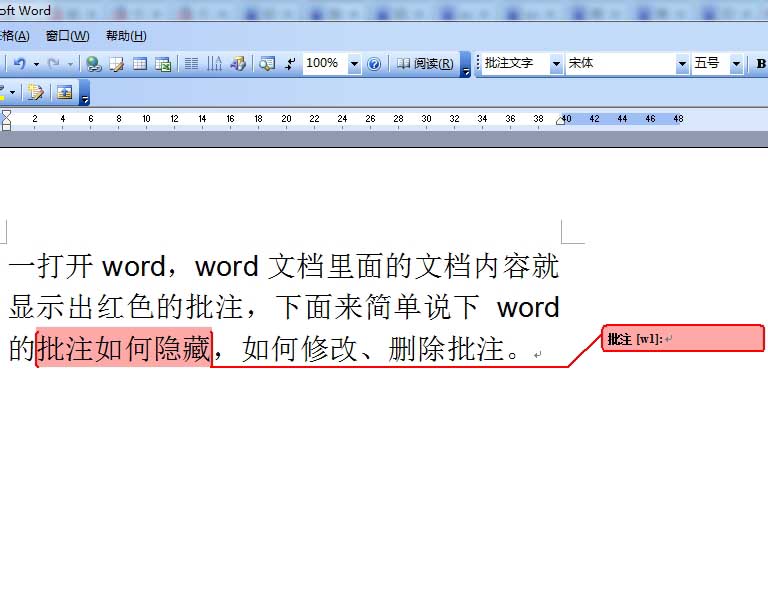Click inside the 批注 [w1] comment balloon

click(682, 338)
